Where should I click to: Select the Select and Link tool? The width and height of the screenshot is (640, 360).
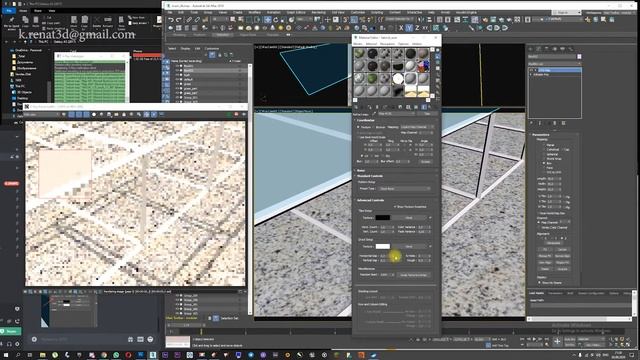click(x=189, y=20)
